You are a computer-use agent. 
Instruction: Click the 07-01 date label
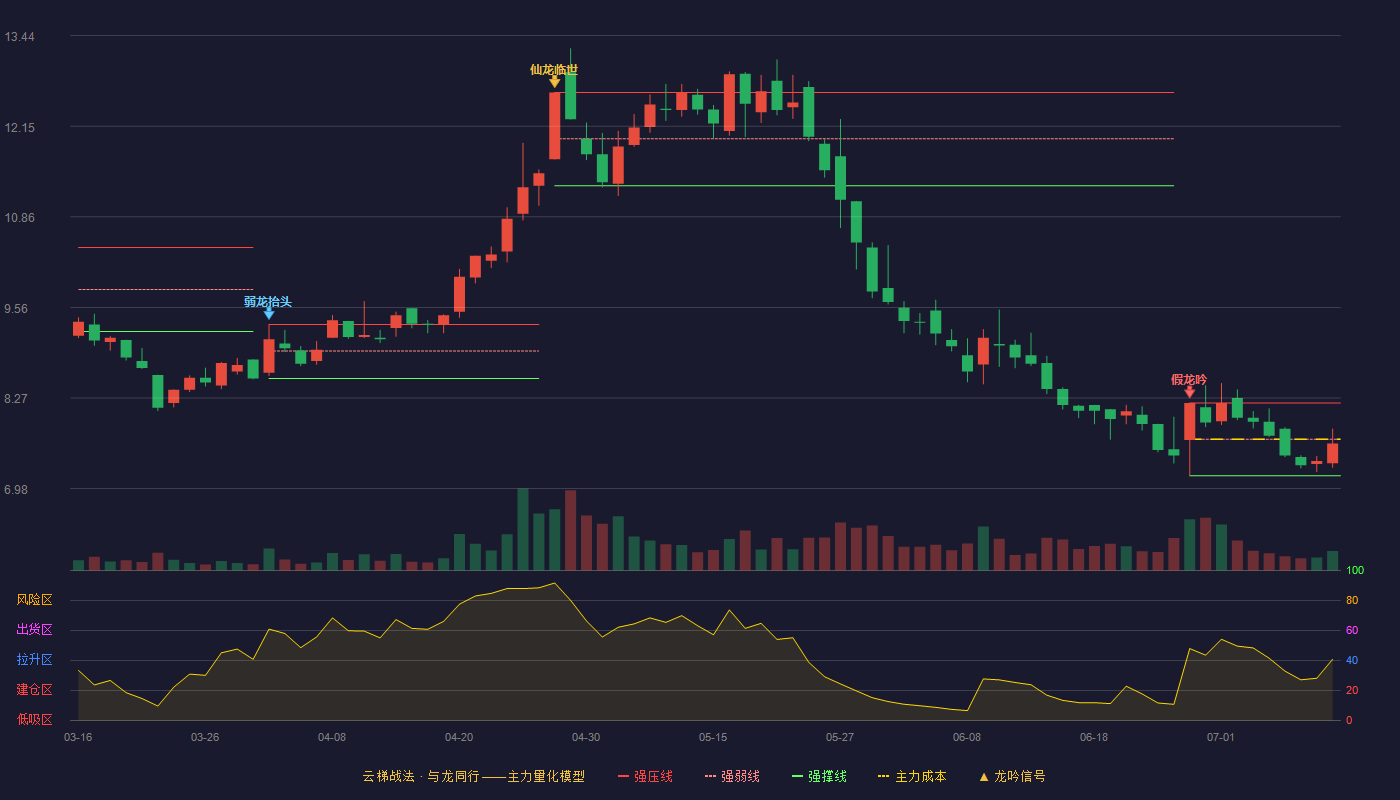coord(1221,737)
